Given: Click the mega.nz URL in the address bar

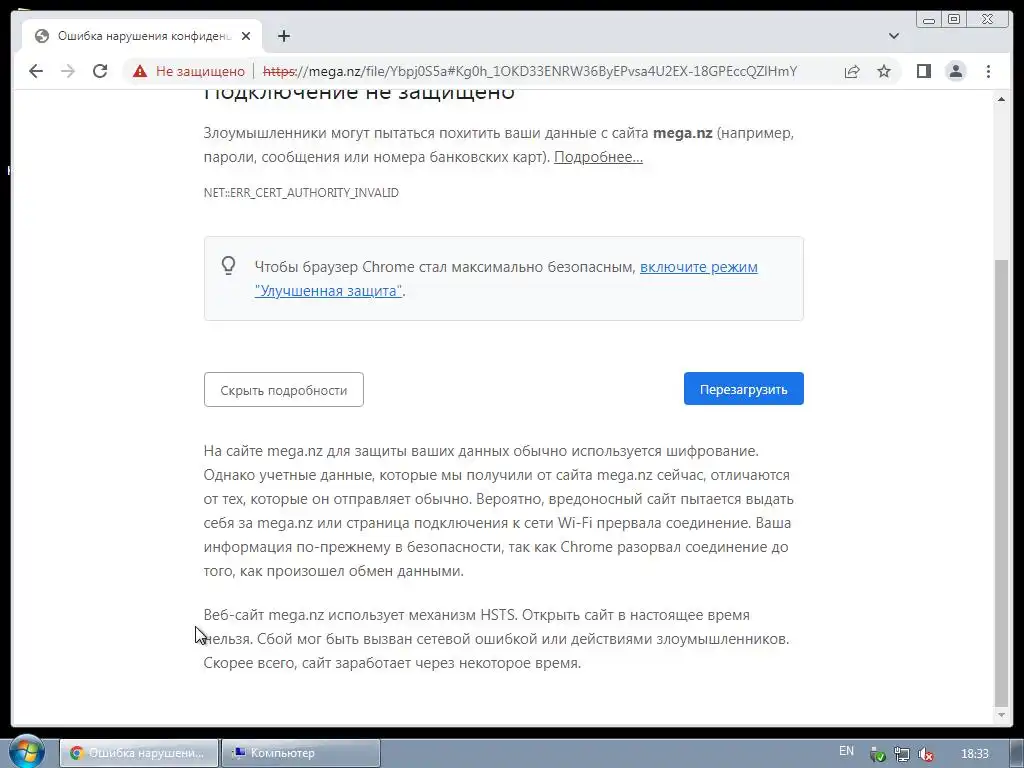Looking at the screenshot, I should click(530, 71).
